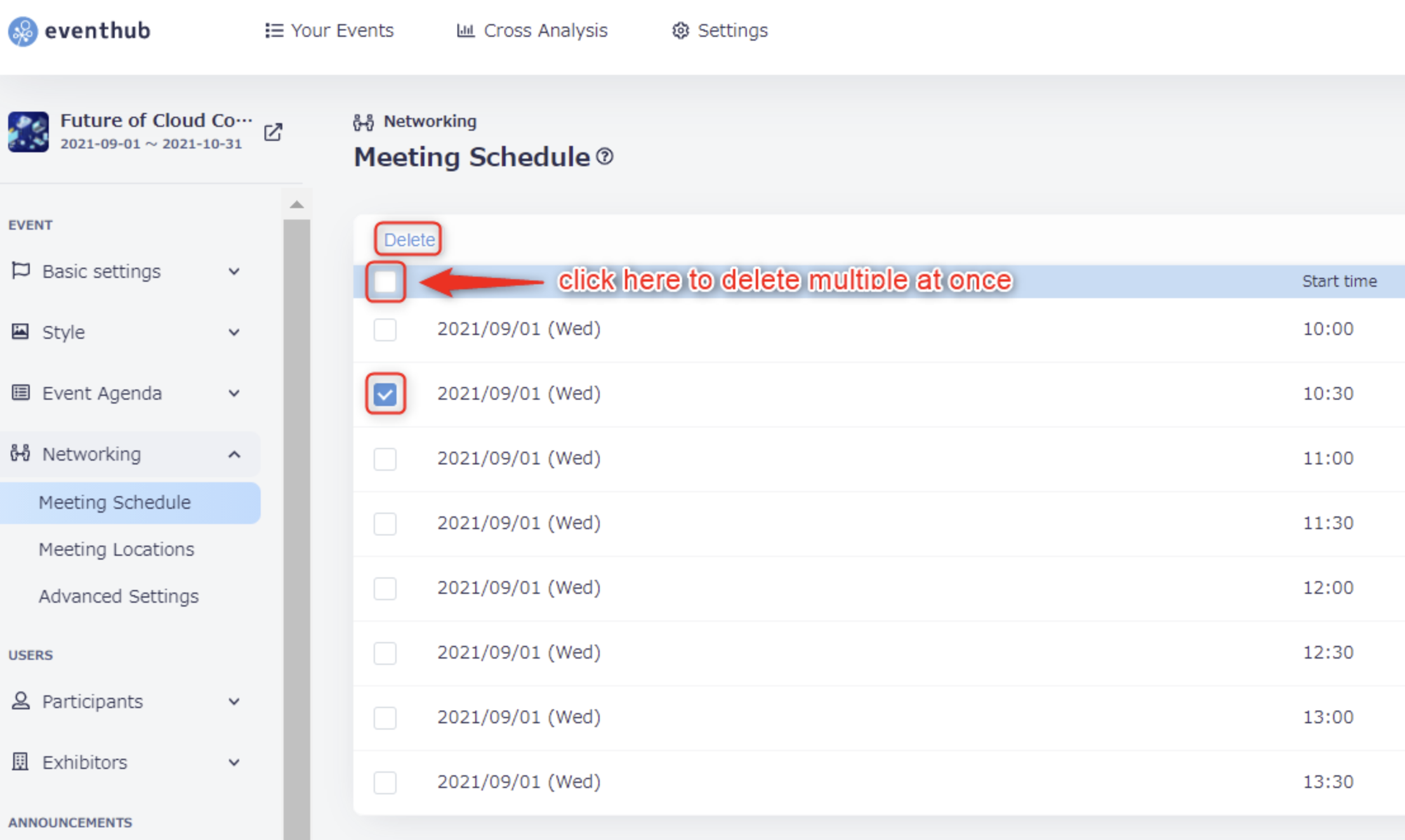Expand the Participants section chevron
Image resolution: width=1405 pixels, height=840 pixels.
tap(234, 702)
